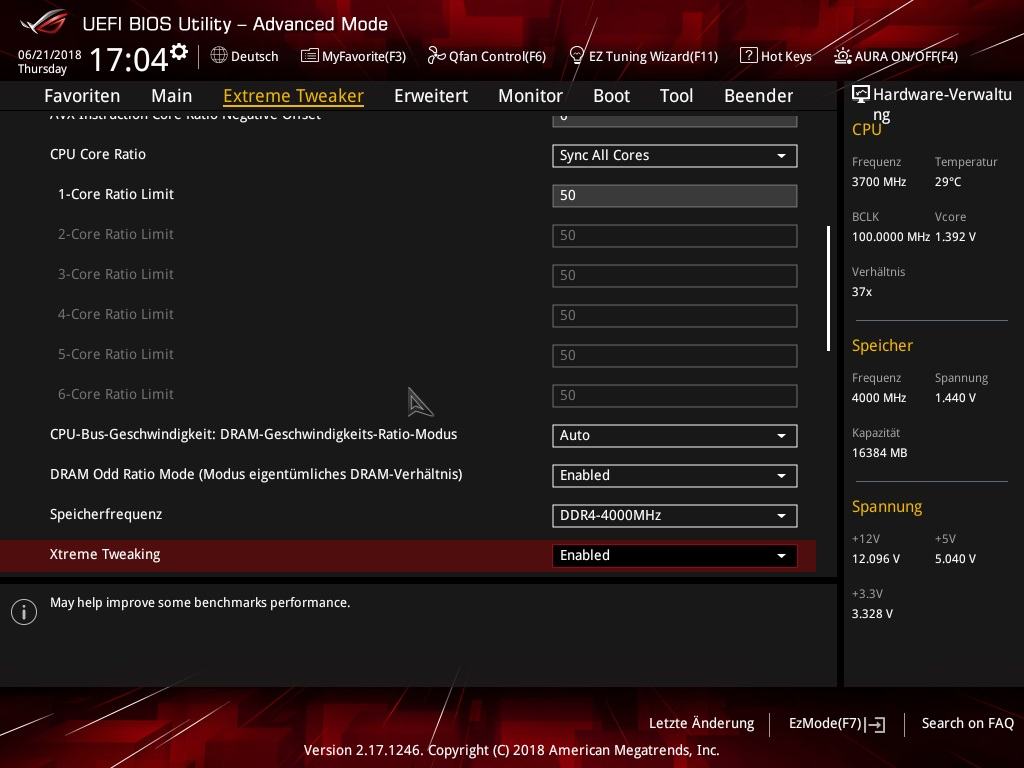This screenshot has width=1024, height=768.
Task: Select the CPU Core Ratio label
Action: (98, 155)
